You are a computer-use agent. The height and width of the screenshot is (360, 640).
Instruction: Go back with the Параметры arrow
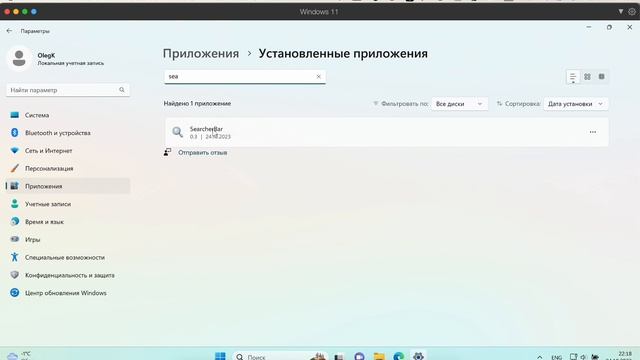click(x=9, y=31)
